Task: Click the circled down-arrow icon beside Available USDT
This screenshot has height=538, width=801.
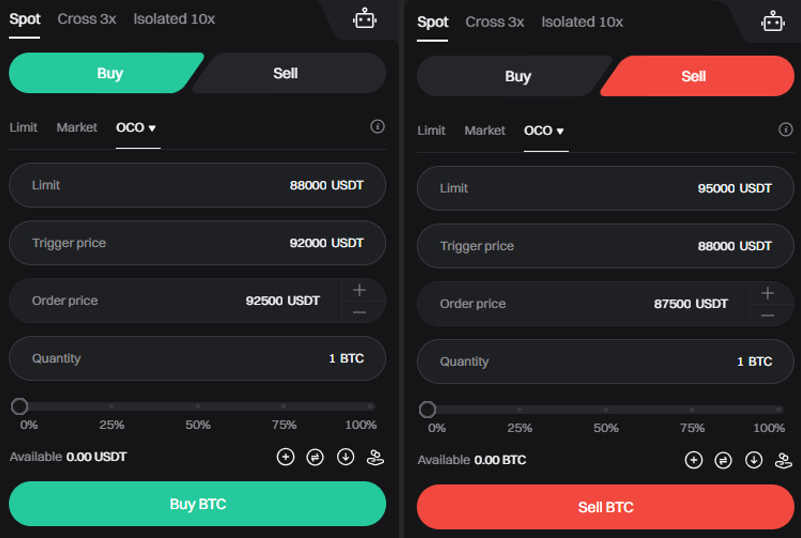Action: 346,457
